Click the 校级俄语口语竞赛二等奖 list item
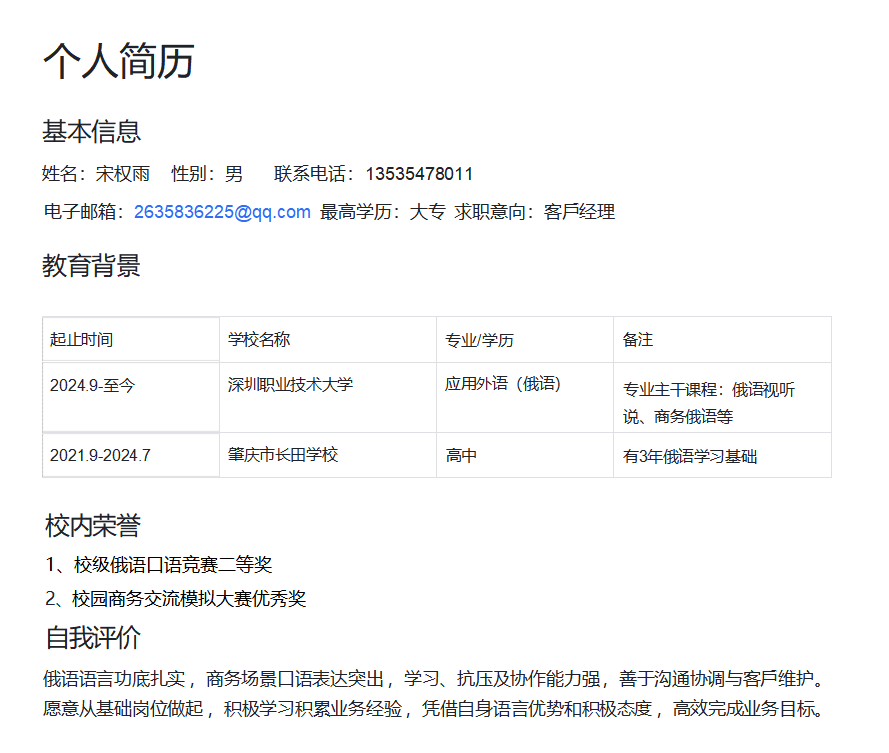This screenshot has width=889, height=753. coord(159,565)
